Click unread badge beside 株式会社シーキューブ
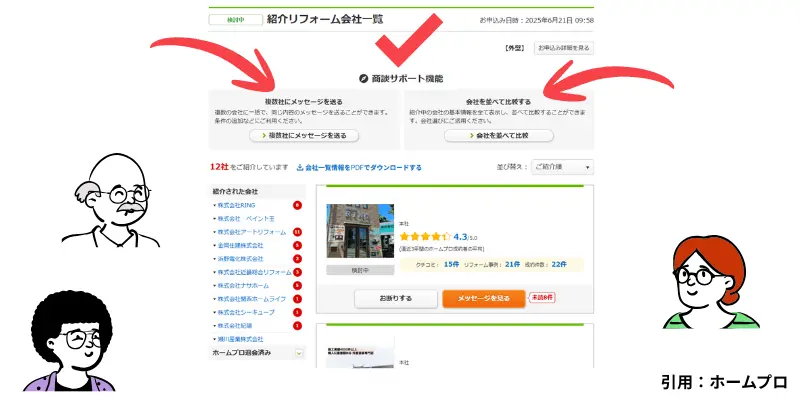This screenshot has width=800, height=400. pos(297,312)
